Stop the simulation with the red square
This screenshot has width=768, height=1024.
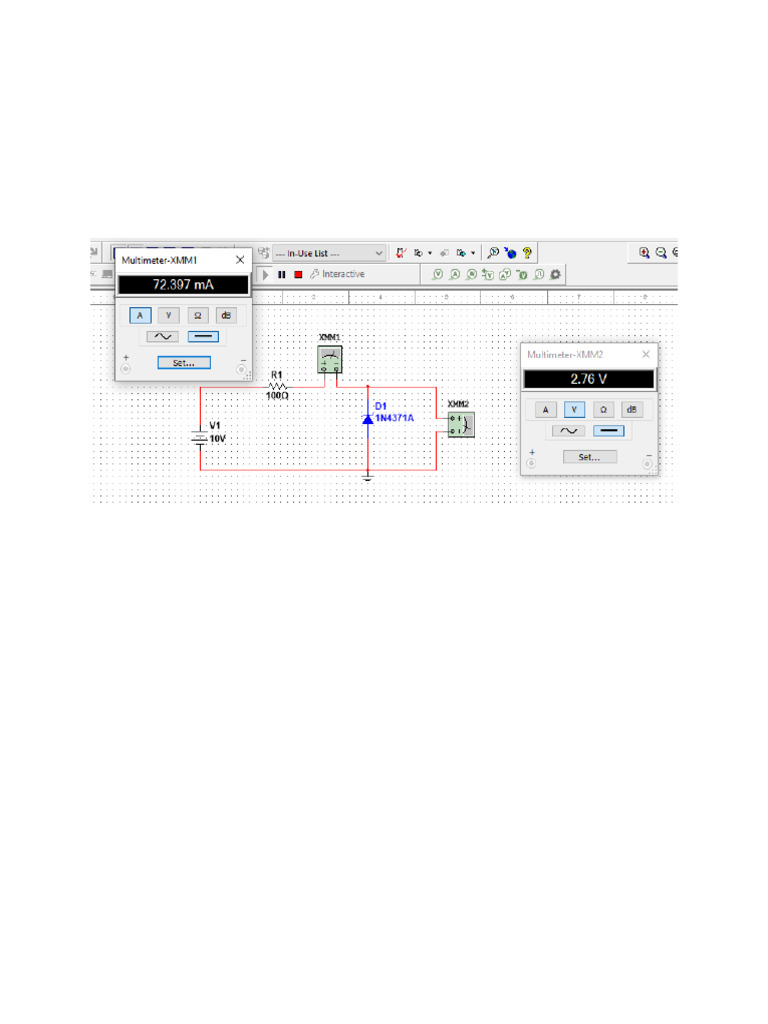pyautogui.click(x=298, y=274)
